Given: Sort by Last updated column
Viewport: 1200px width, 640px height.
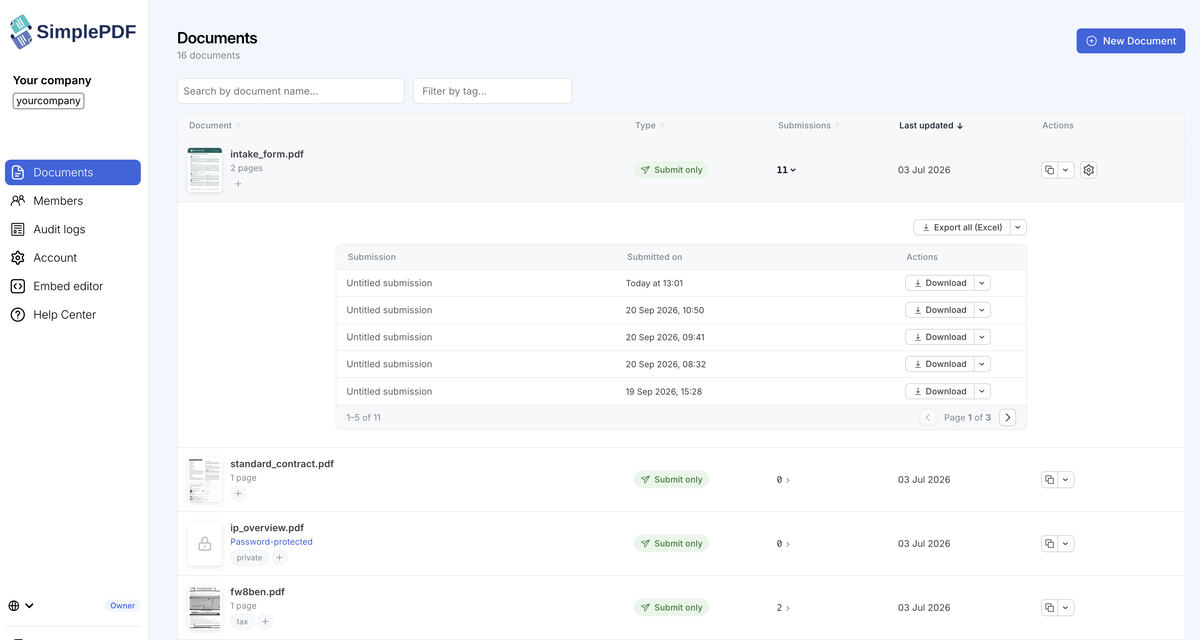Looking at the screenshot, I should pos(931,126).
